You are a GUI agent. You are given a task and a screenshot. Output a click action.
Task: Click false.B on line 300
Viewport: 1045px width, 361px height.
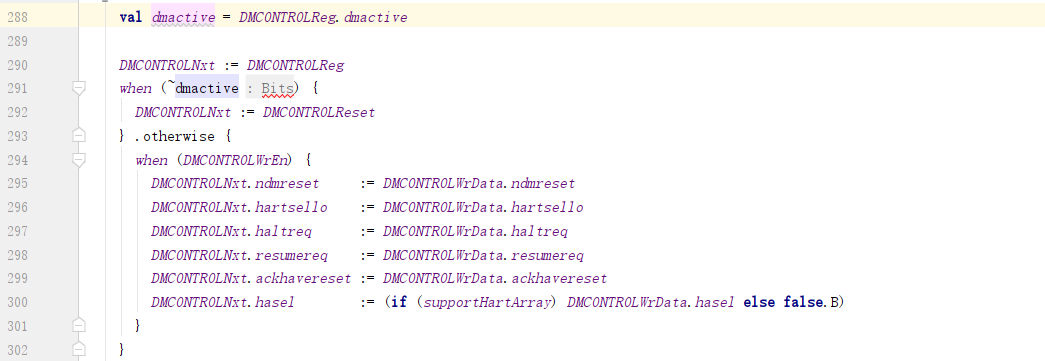810,302
